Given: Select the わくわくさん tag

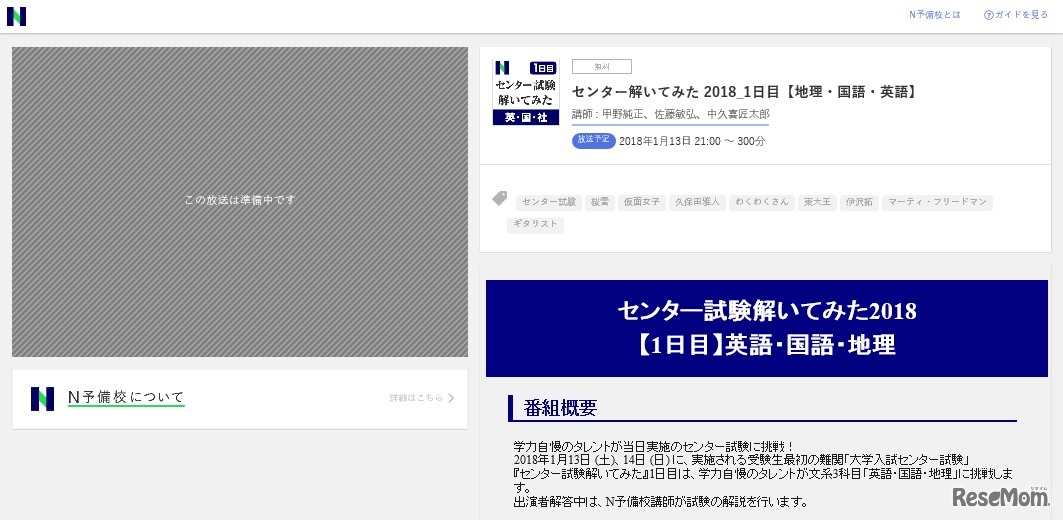Looking at the screenshot, I should pyautogui.click(x=761, y=202).
